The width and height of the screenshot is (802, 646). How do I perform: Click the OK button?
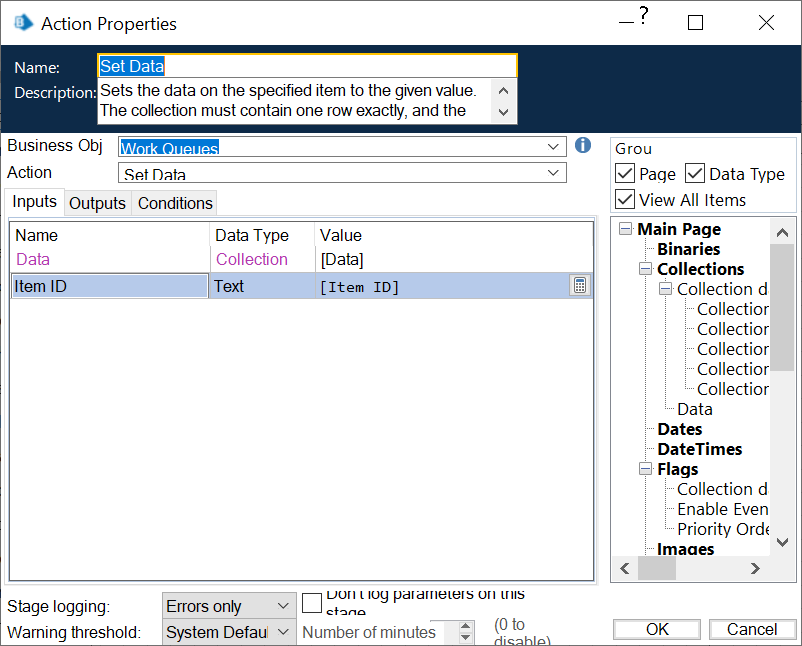click(x=657, y=629)
